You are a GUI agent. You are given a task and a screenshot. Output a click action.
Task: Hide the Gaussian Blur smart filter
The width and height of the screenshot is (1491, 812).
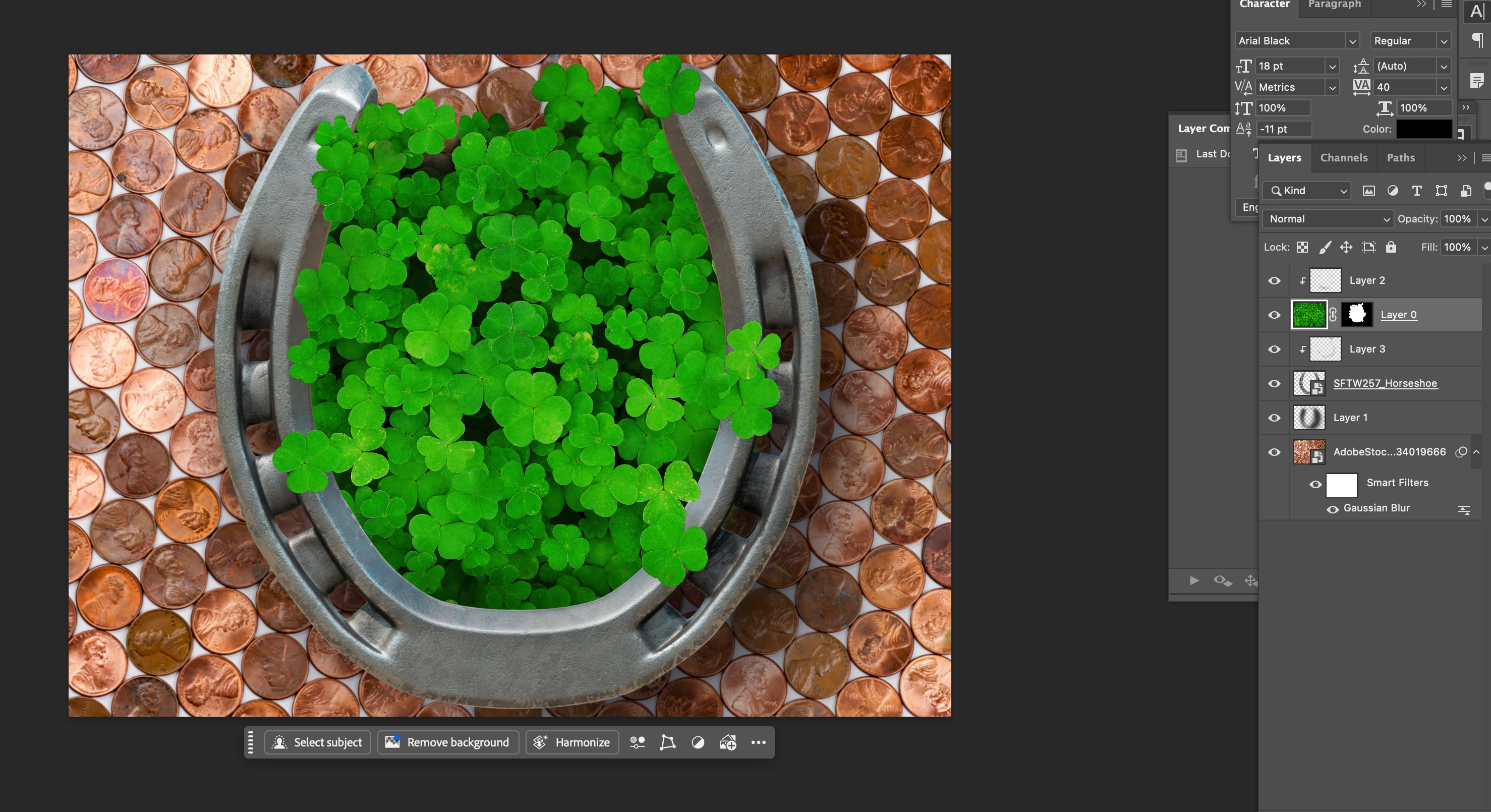click(x=1333, y=509)
